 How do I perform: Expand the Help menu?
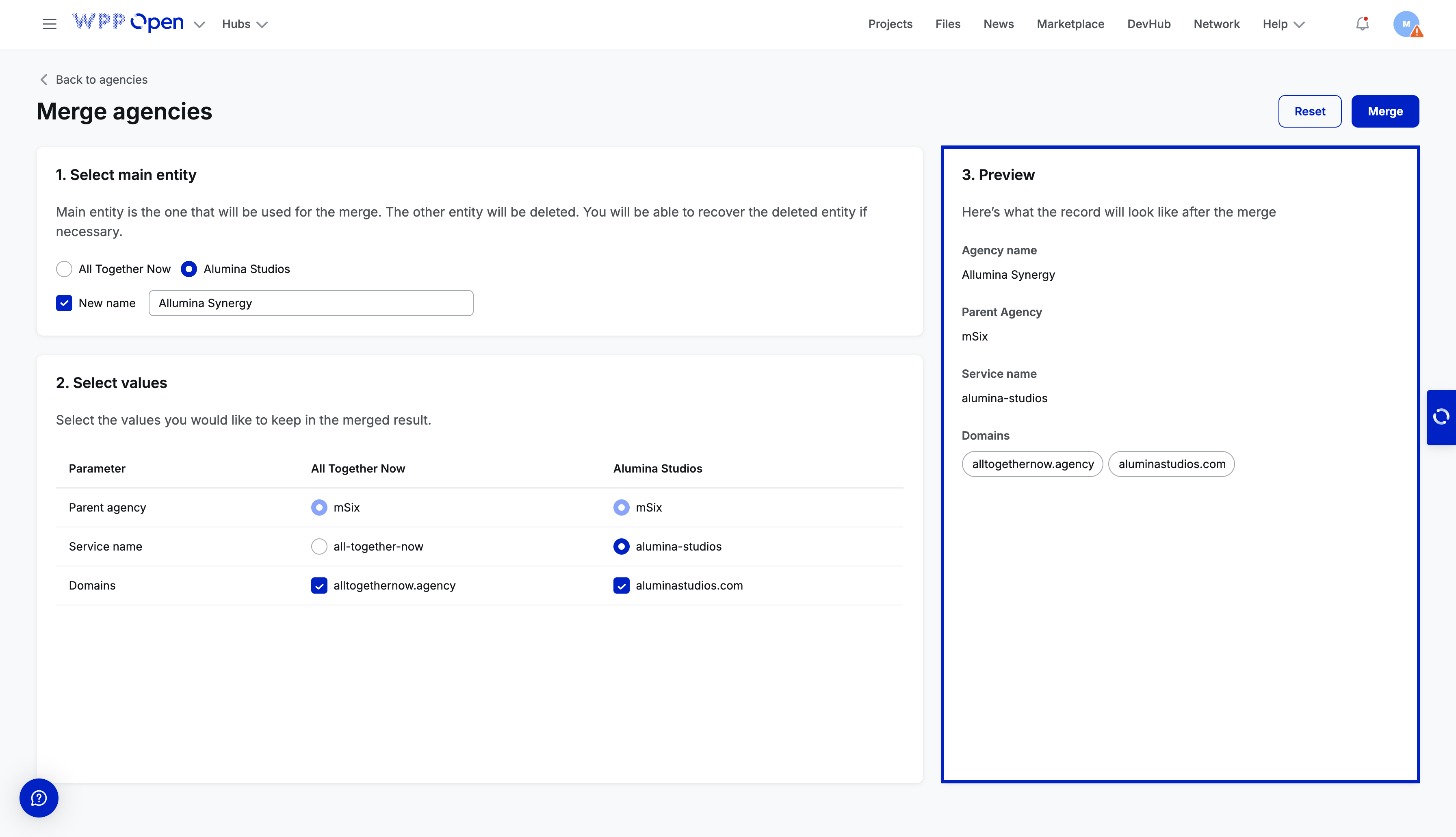[x=1283, y=24]
